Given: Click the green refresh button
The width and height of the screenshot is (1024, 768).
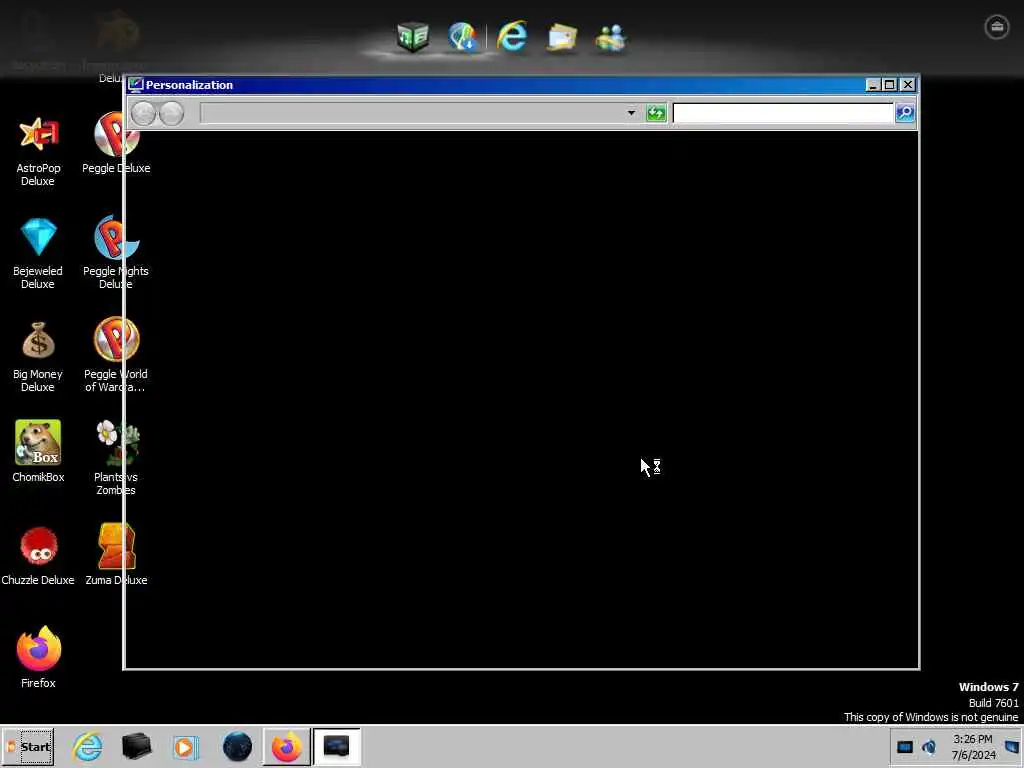Looking at the screenshot, I should point(656,113).
